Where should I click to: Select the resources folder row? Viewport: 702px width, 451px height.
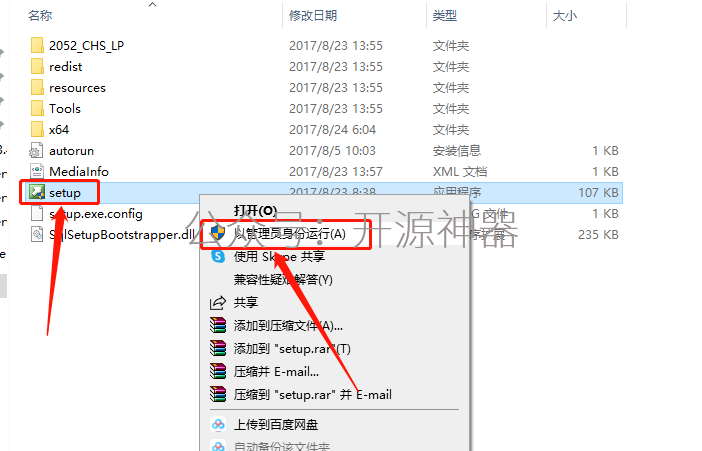pos(321,87)
